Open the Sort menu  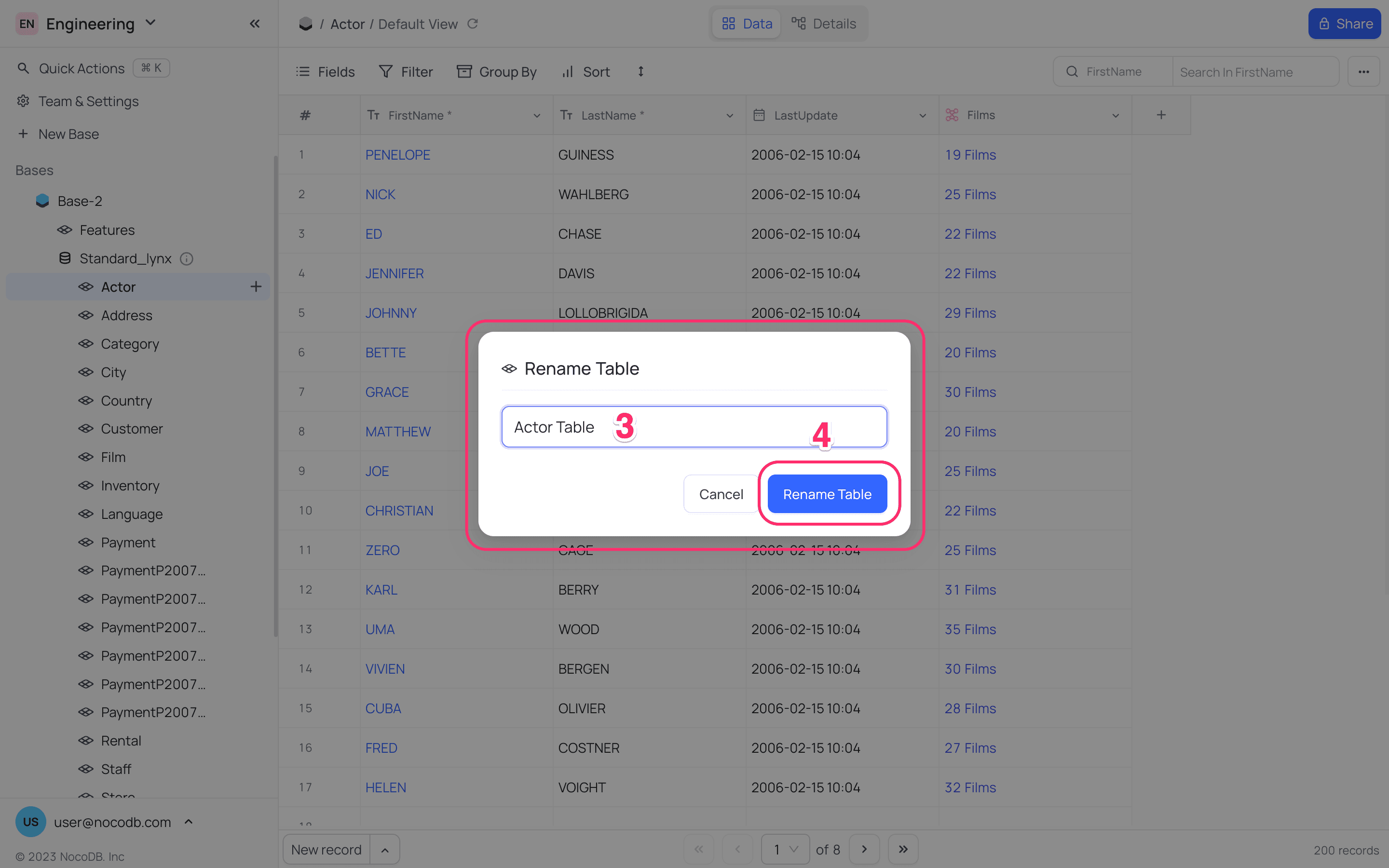tap(586, 72)
